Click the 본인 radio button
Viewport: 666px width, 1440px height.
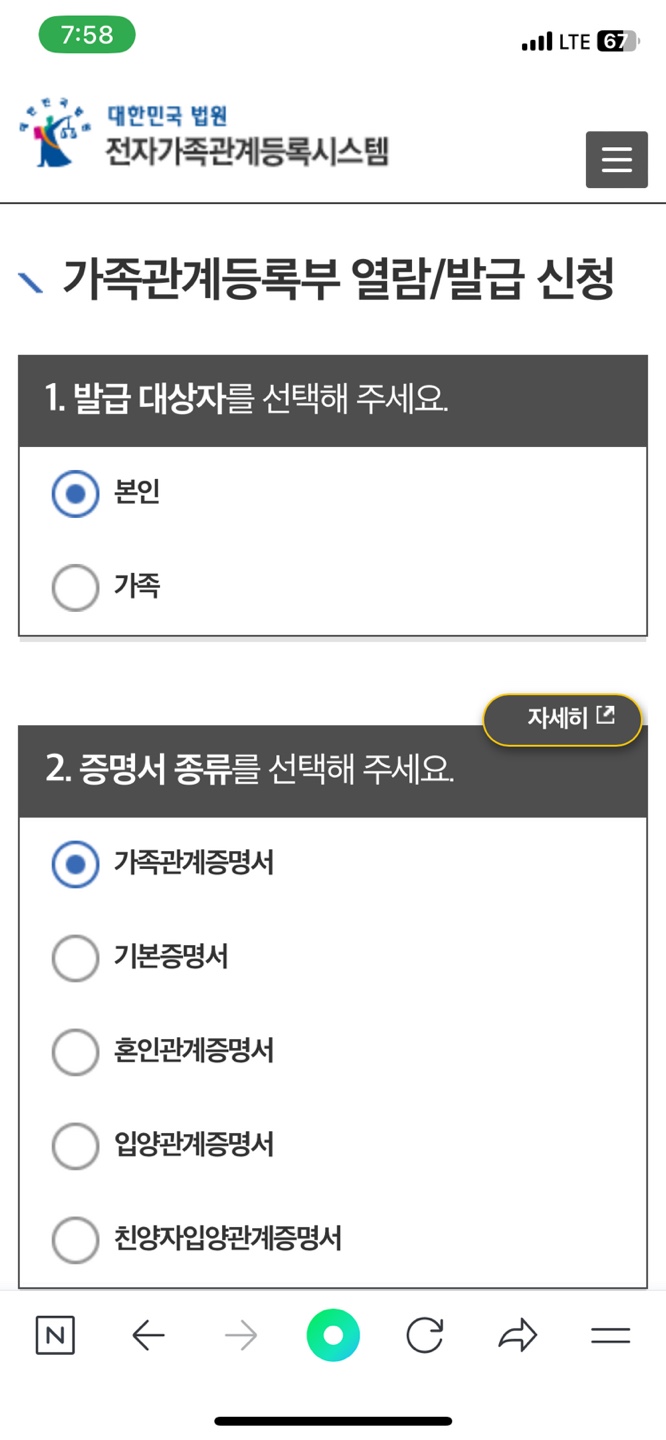coord(75,493)
